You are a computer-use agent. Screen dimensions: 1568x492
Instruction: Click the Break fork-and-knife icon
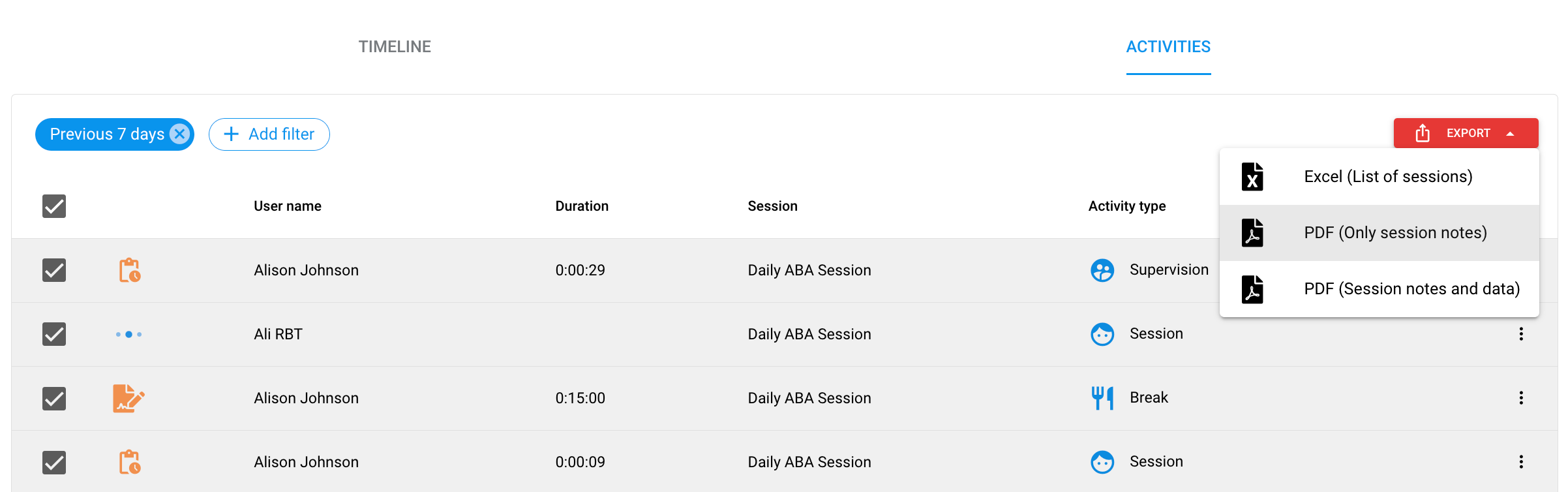(1102, 398)
